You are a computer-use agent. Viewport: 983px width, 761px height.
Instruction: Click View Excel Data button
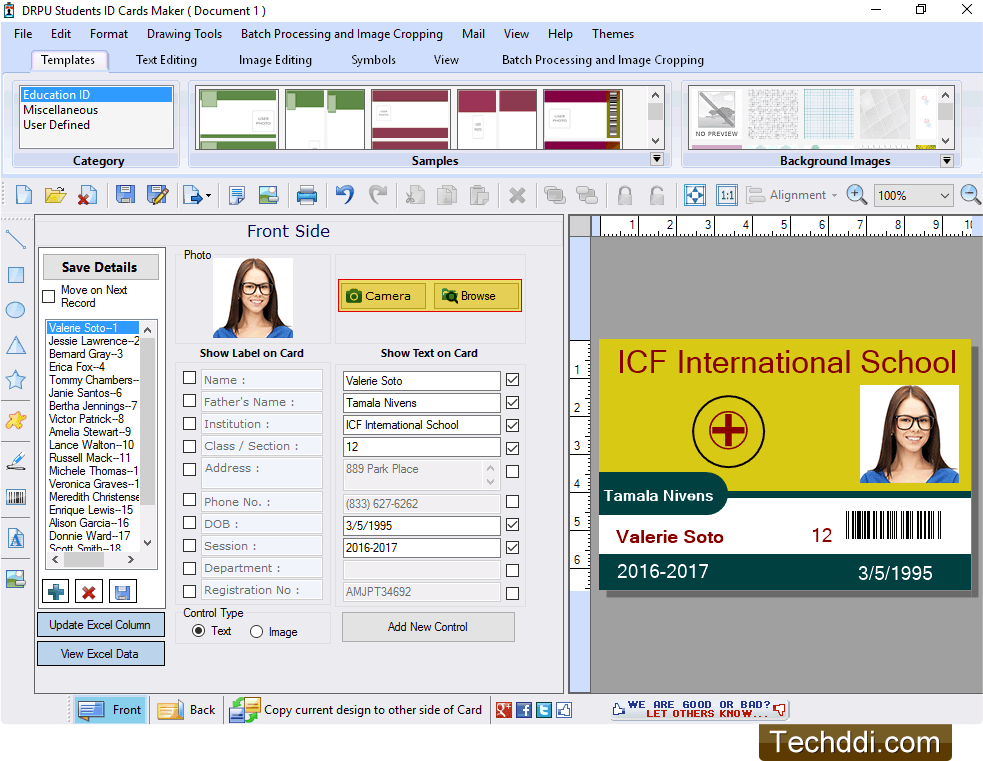coord(100,654)
